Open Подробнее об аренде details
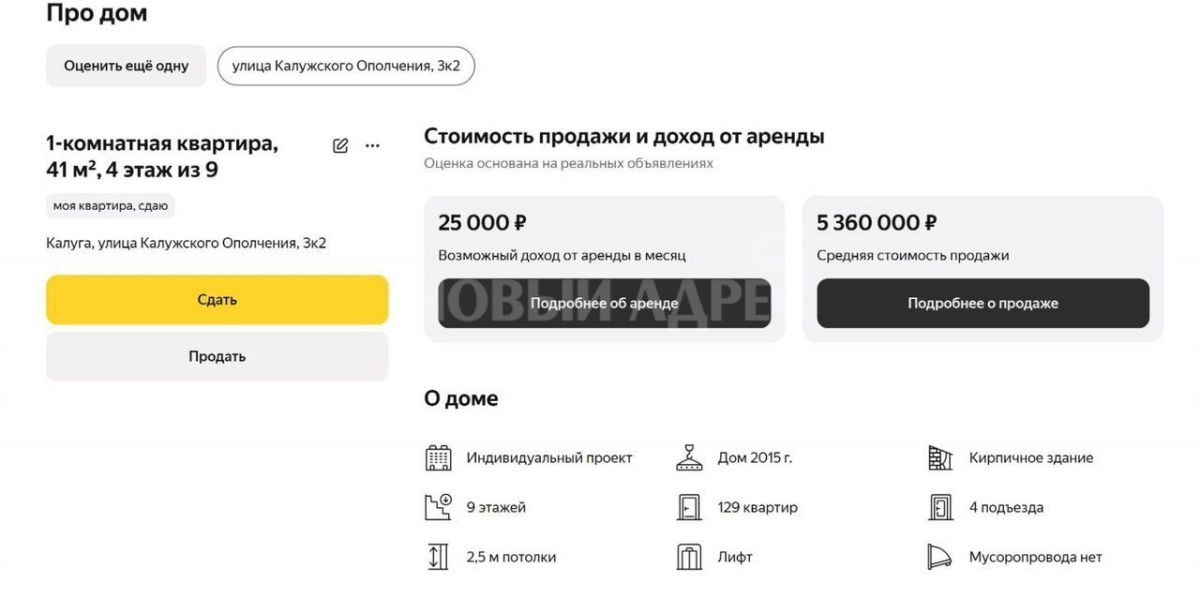Image resolution: width=1200 pixels, height=598 pixels. [x=604, y=303]
